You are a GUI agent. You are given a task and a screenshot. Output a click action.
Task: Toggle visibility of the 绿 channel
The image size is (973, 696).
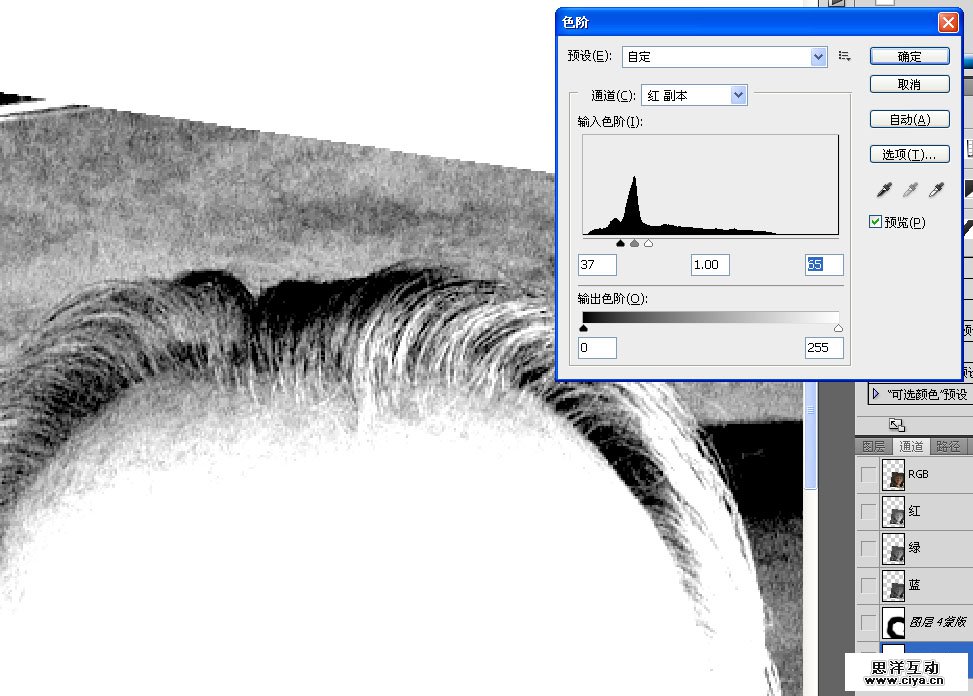point(868,548)
